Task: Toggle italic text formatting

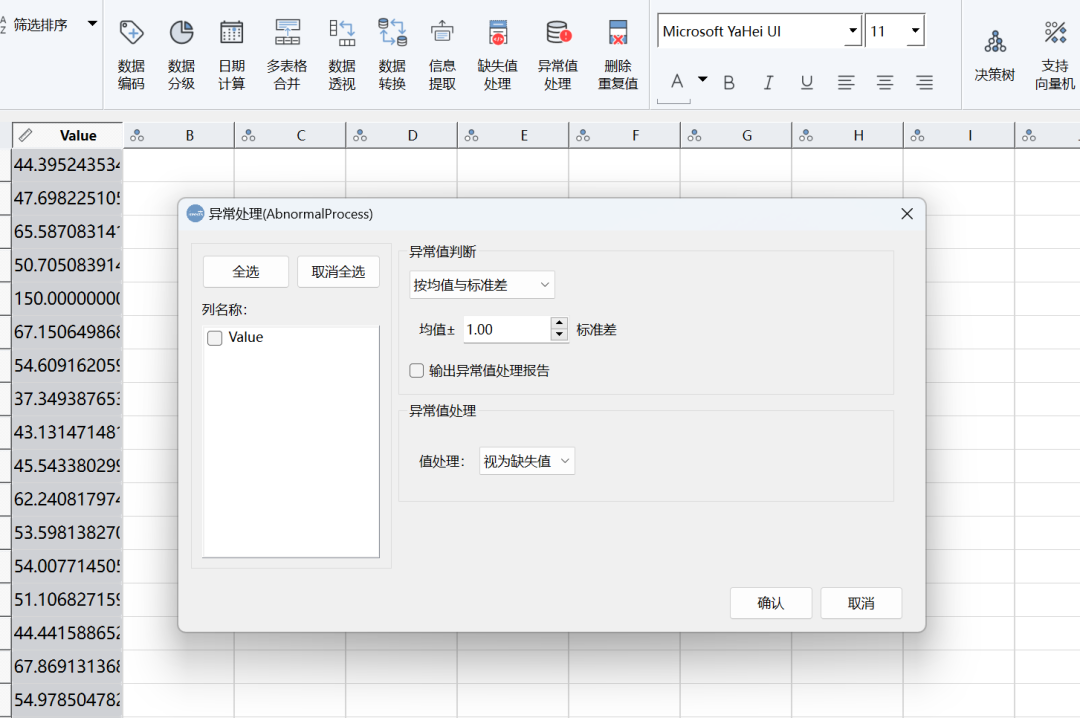Action: [x=768, y=83]
